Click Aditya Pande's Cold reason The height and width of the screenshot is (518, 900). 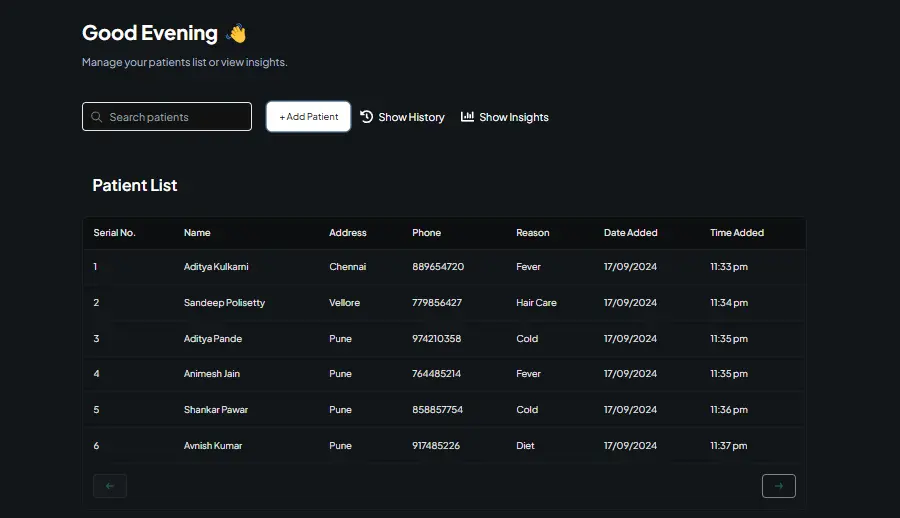click(x=527, y=339)
